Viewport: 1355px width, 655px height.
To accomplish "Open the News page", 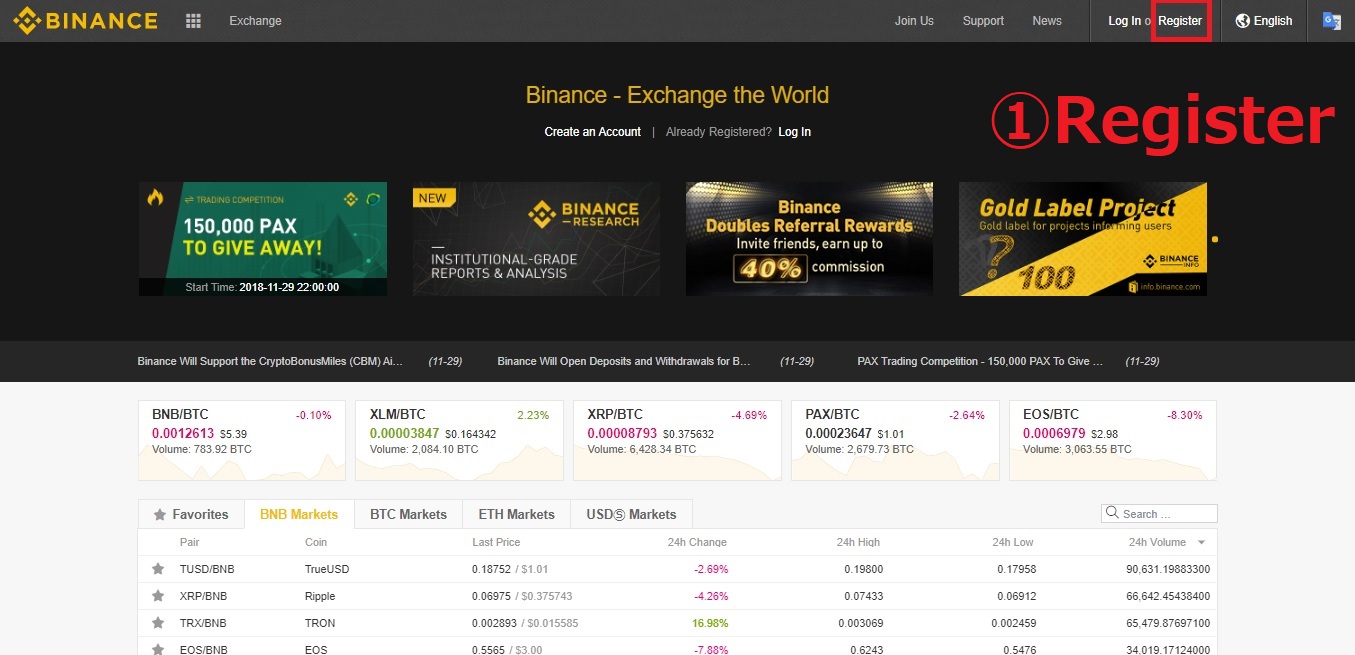I will (x=1047, y=21).
